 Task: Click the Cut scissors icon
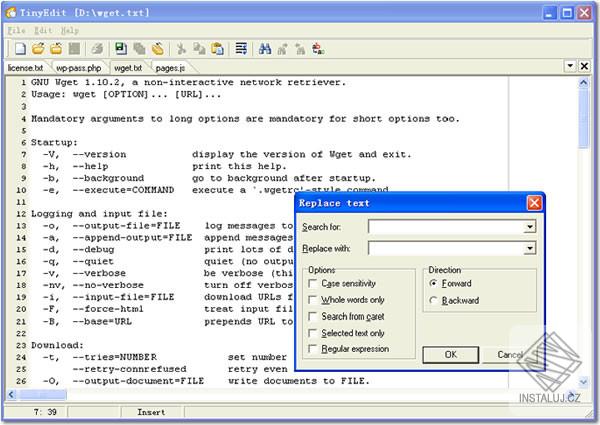click(182, 48)
